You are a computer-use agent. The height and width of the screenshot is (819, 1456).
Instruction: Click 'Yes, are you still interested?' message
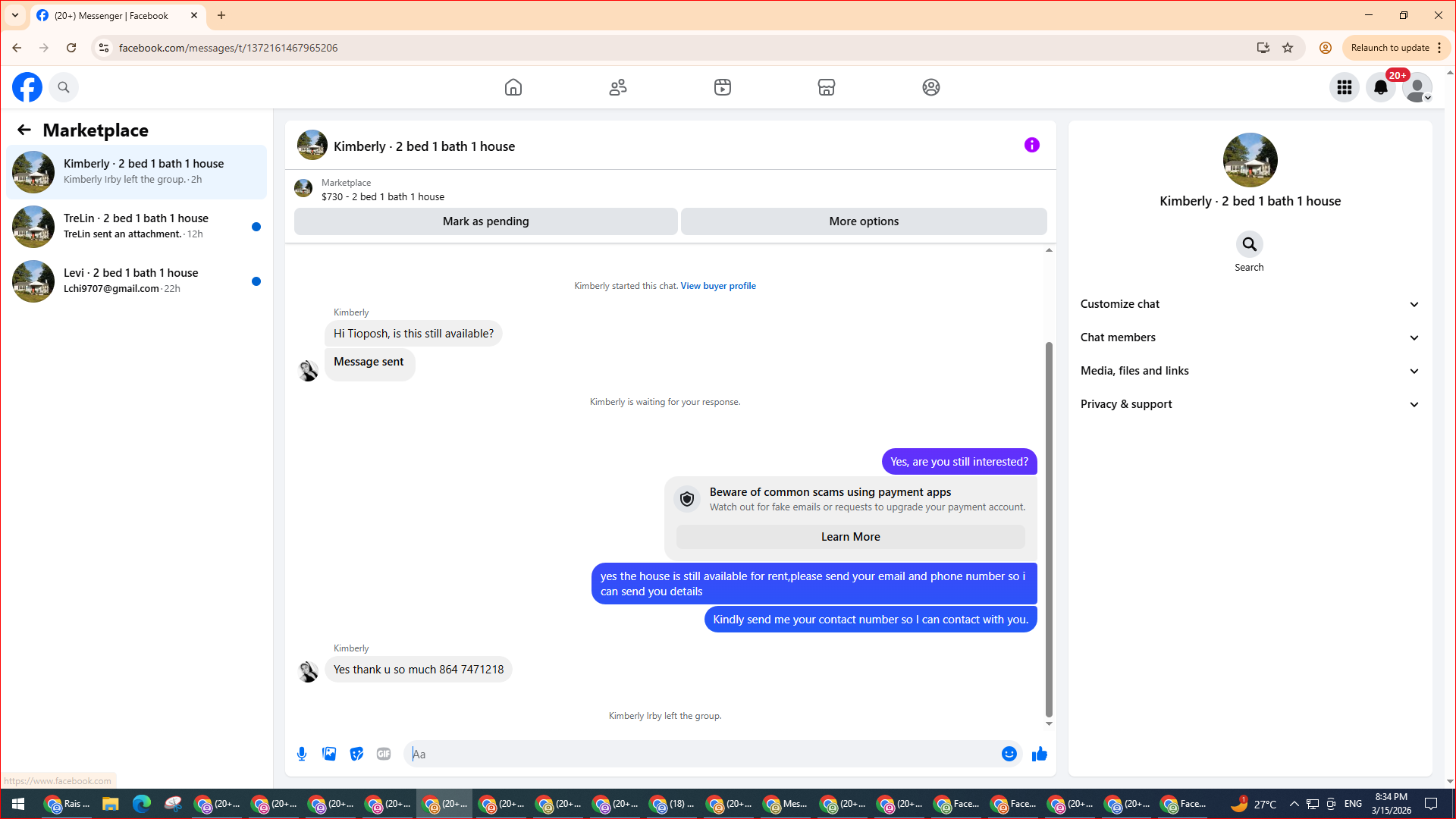tap(959, 462)
